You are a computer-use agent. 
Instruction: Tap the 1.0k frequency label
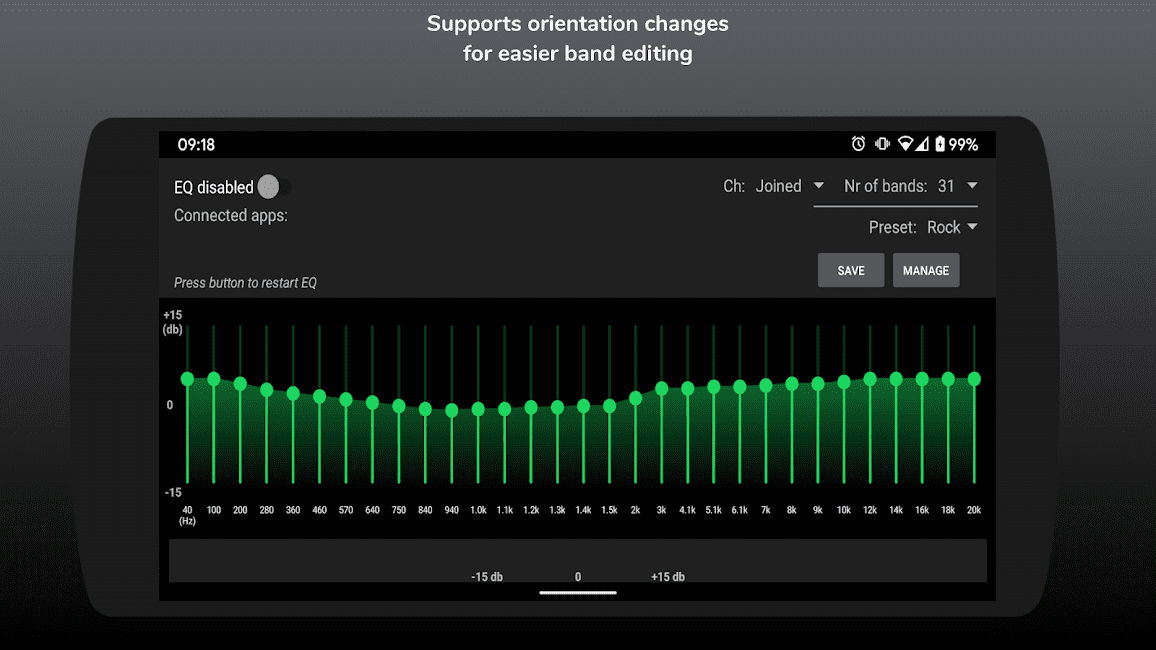pyautogui.click(x=478, y=510)
